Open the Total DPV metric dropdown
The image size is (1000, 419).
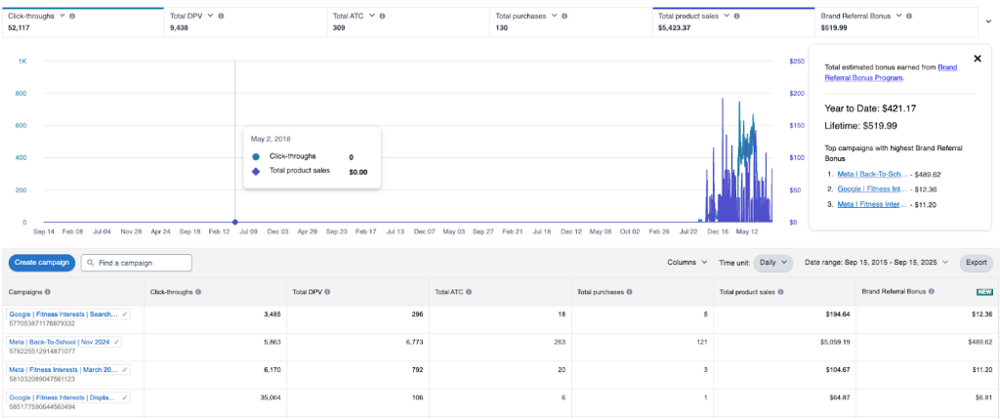pyautogui.click(x=211, y=16)
